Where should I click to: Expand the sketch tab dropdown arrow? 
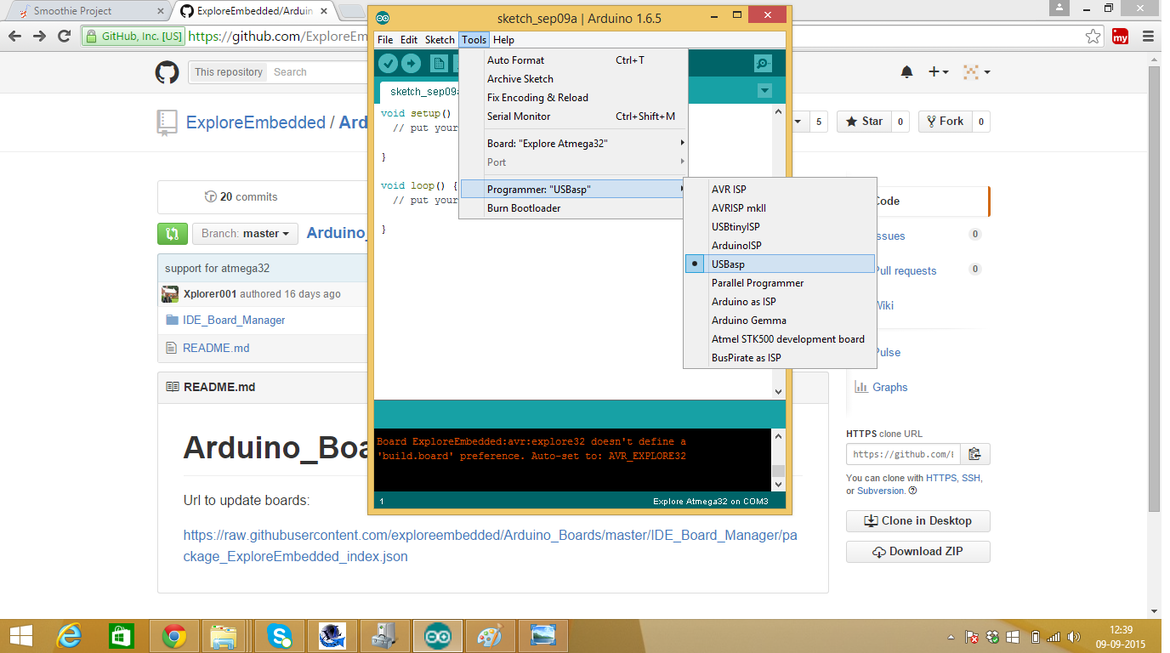764,91
